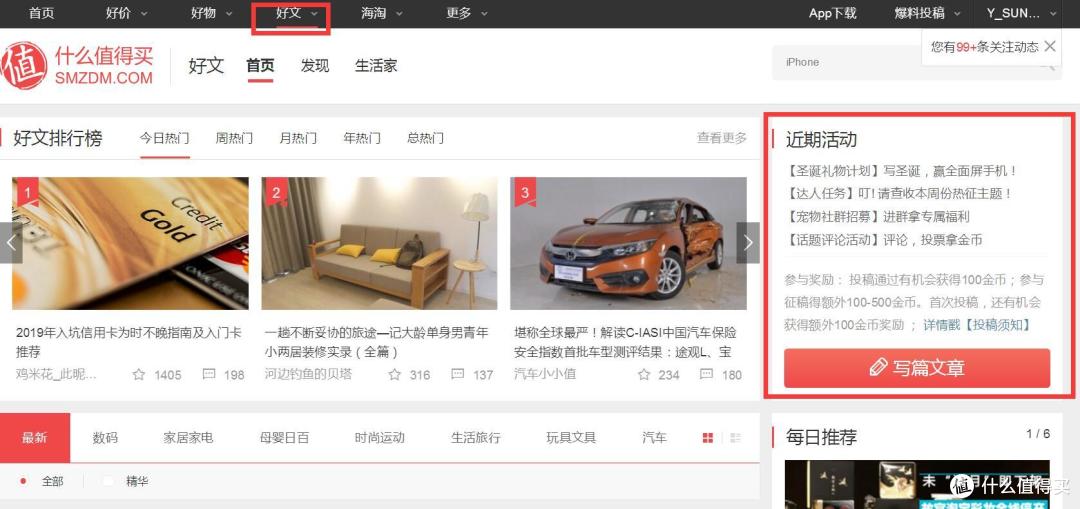Select the 全部 radio filter

[x=23, y=481]
